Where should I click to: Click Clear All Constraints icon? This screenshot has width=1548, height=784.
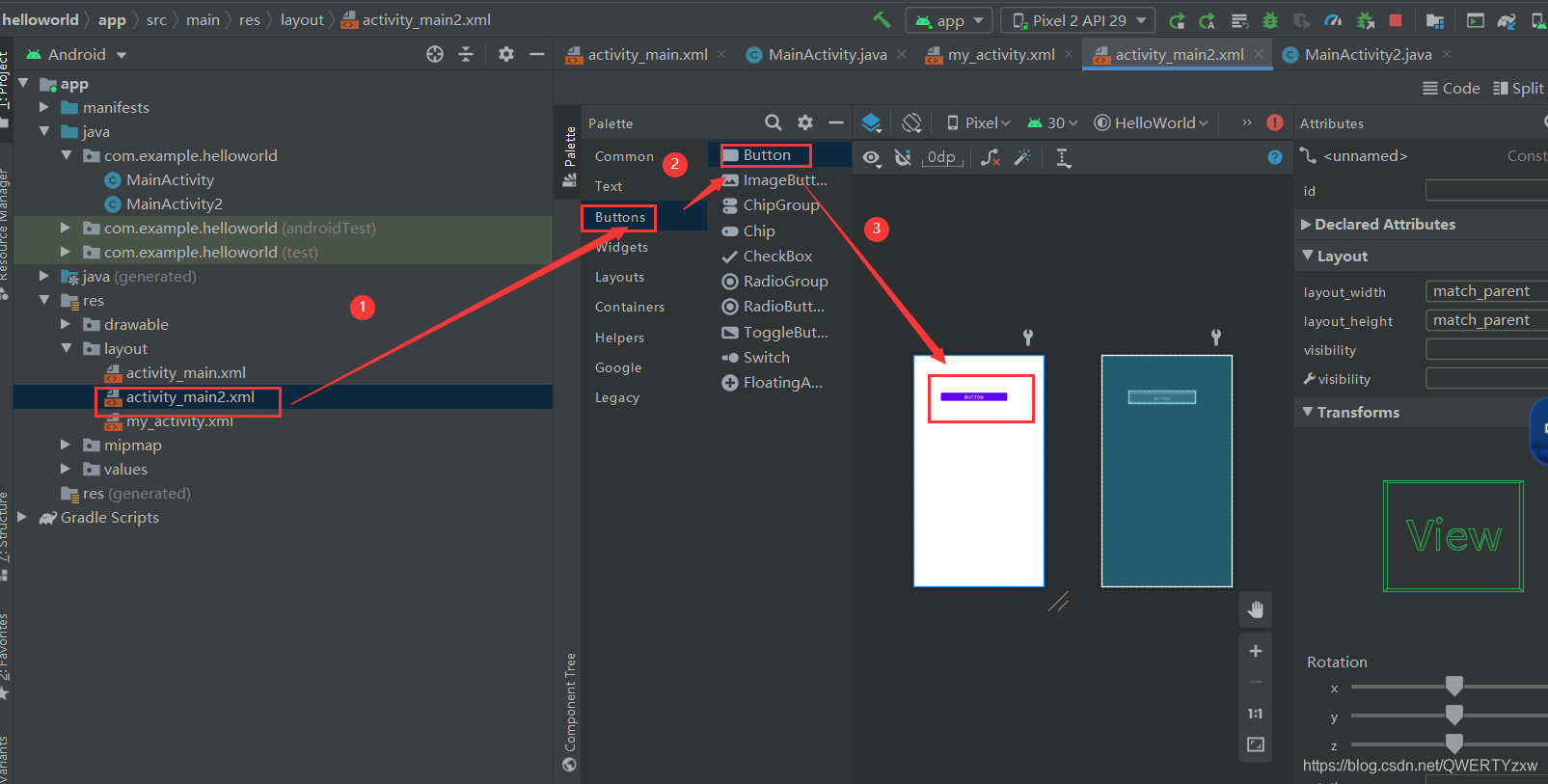click(x=991, y=157)
